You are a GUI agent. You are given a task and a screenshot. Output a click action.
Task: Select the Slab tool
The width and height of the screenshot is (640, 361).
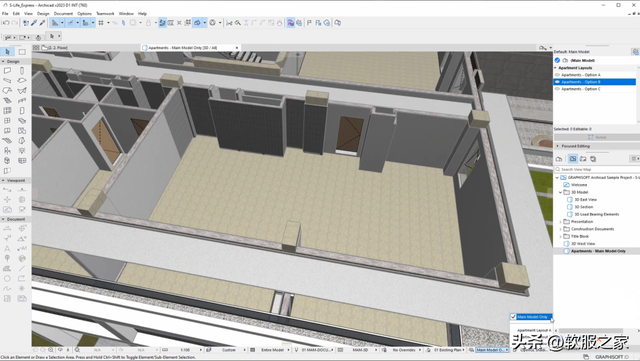[22, 80]
